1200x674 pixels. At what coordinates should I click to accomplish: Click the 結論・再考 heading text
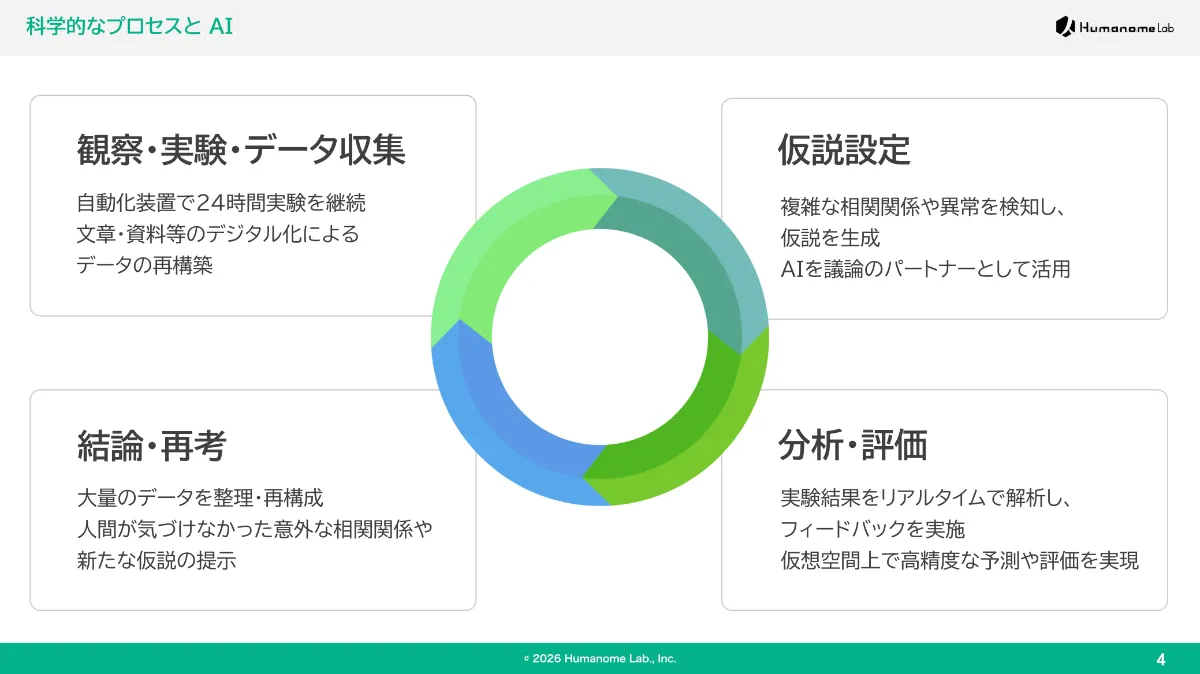pyautogui.click(x=151, y=444)
